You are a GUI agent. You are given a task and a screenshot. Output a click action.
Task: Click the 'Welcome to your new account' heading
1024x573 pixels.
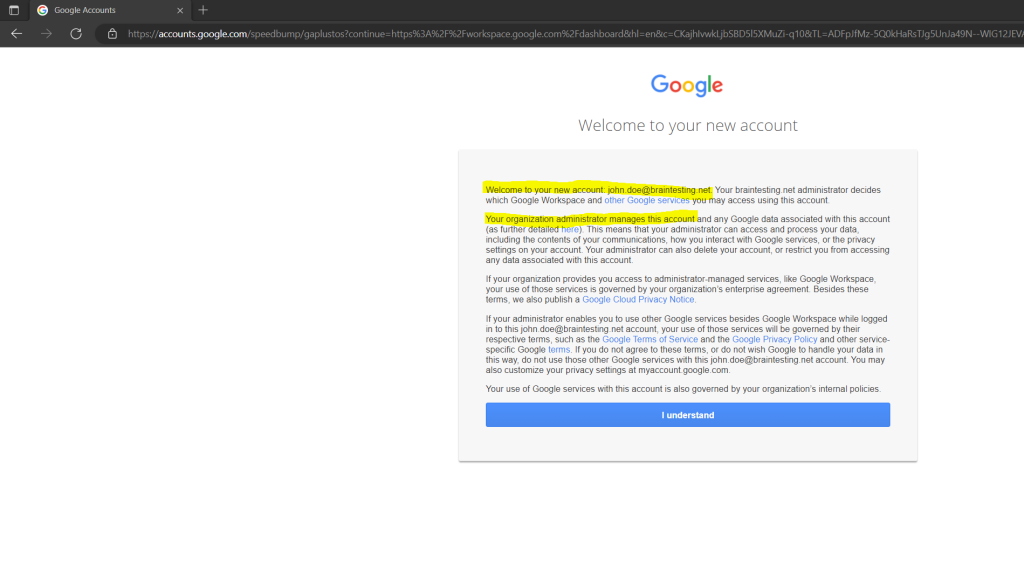tap(688, 125)
